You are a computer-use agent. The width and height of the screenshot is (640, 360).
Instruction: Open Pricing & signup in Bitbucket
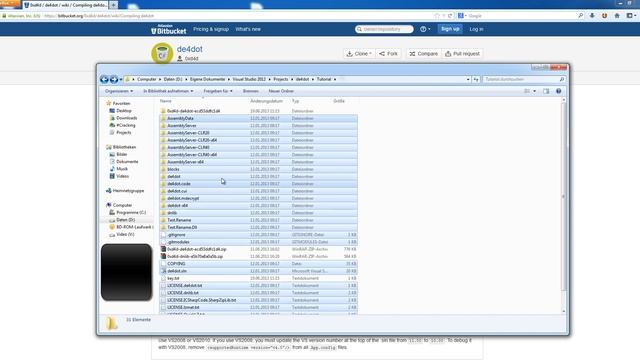pos(211,29)
